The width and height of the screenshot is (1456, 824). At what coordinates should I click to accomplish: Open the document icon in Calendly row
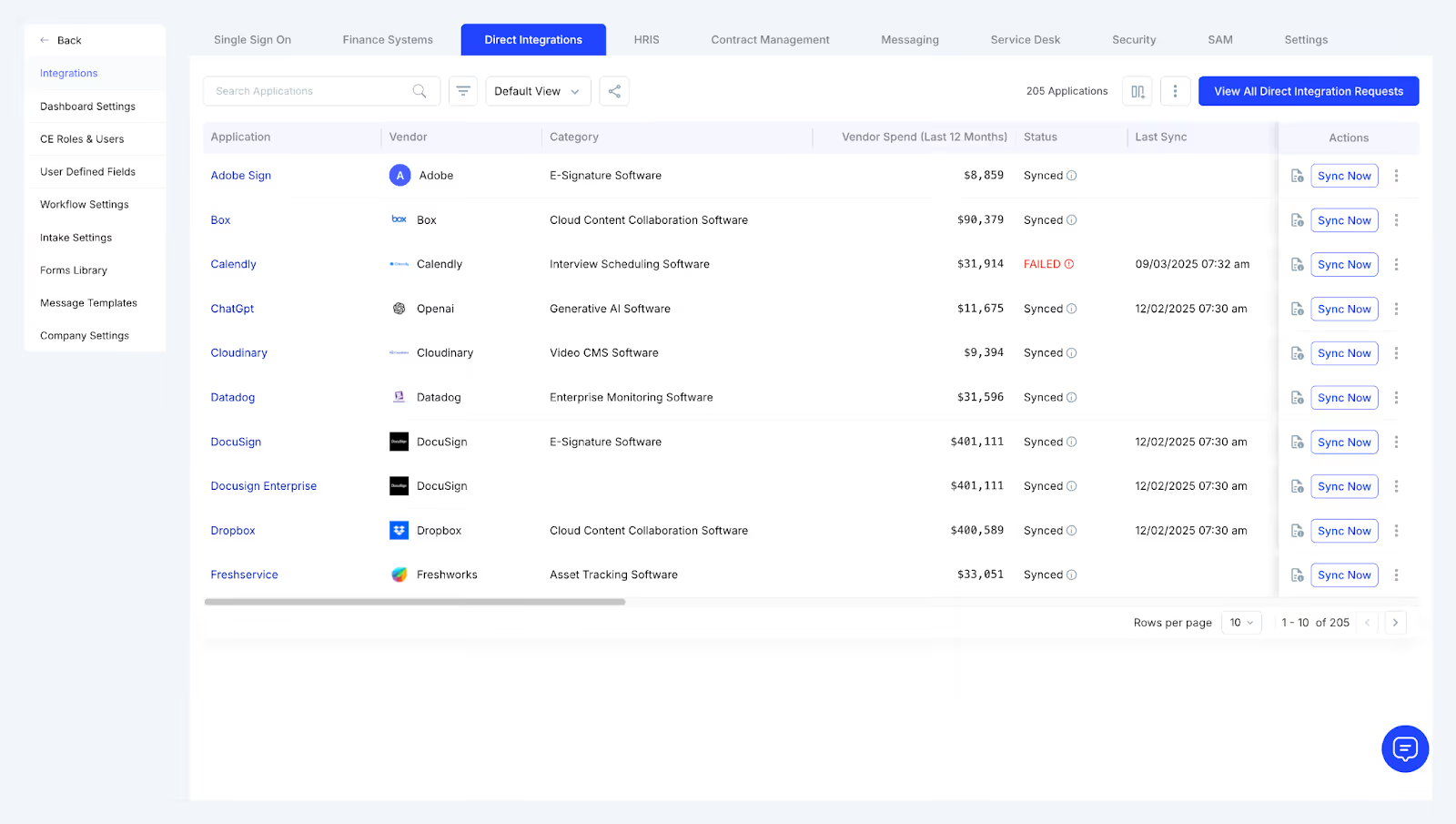pyautogui.click(x=1297, y=265)
